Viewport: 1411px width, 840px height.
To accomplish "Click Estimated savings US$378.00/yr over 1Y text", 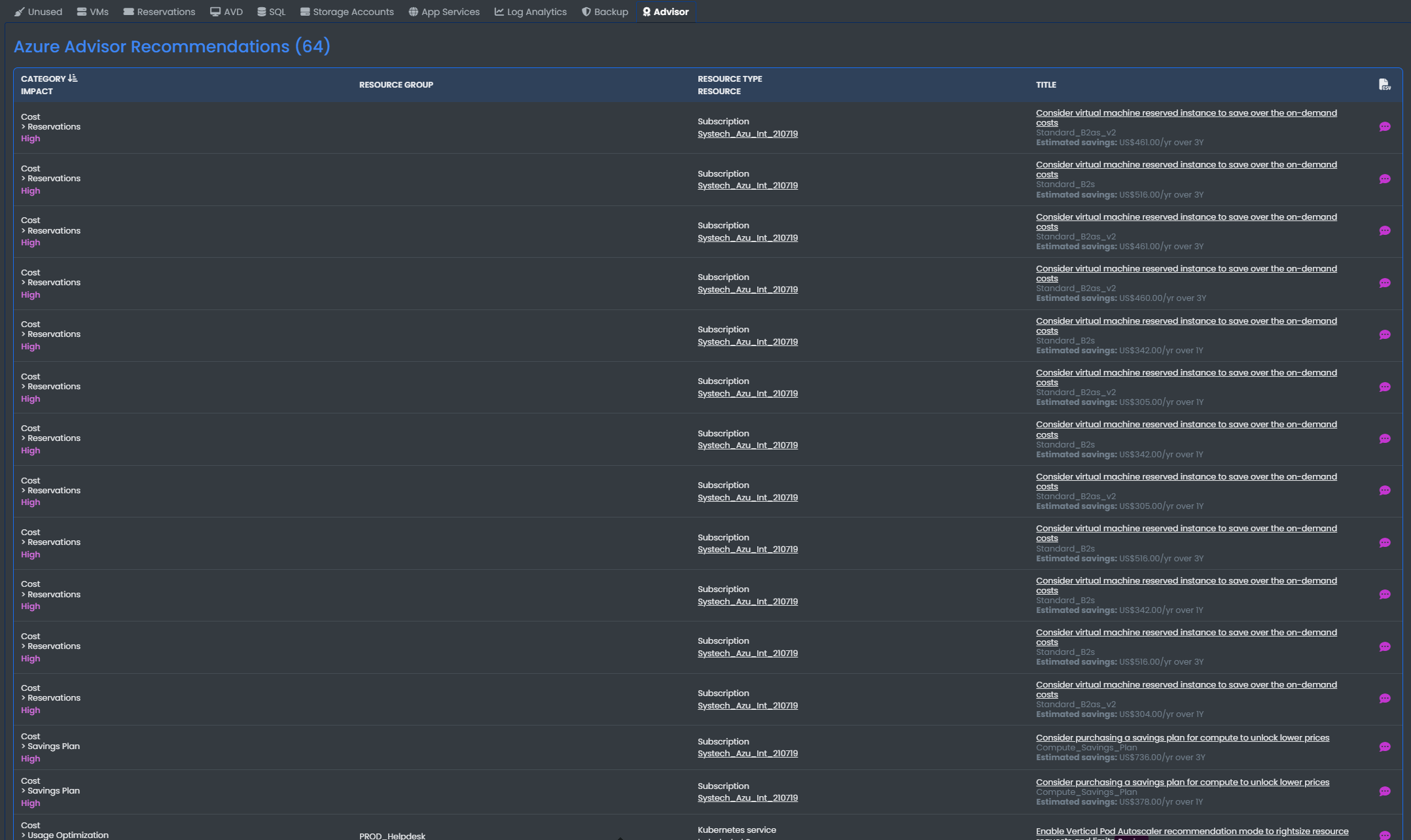I will tap(1119, 801).
